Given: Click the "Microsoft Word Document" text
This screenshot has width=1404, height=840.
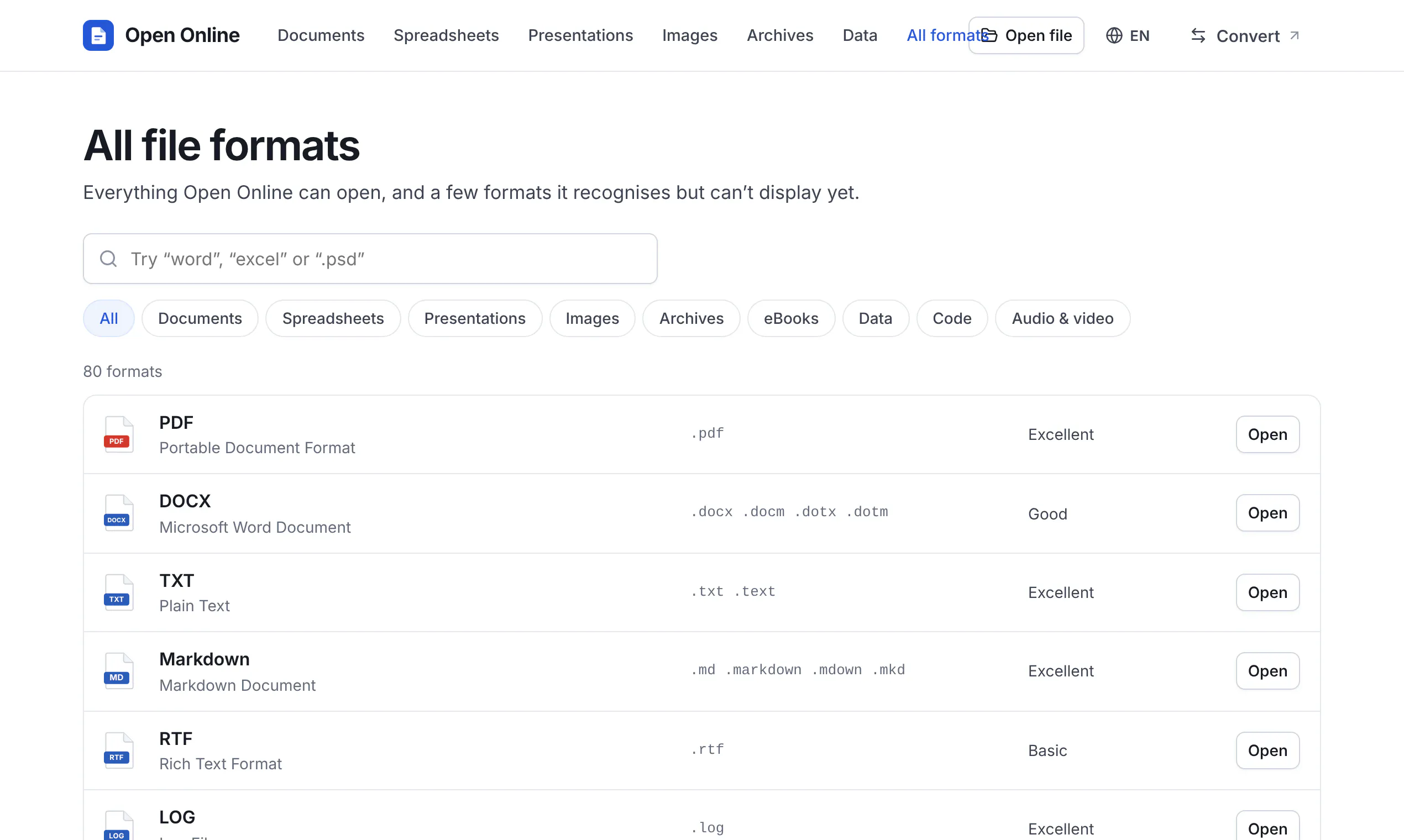Looking at the screenshot, I should (255, 527).
